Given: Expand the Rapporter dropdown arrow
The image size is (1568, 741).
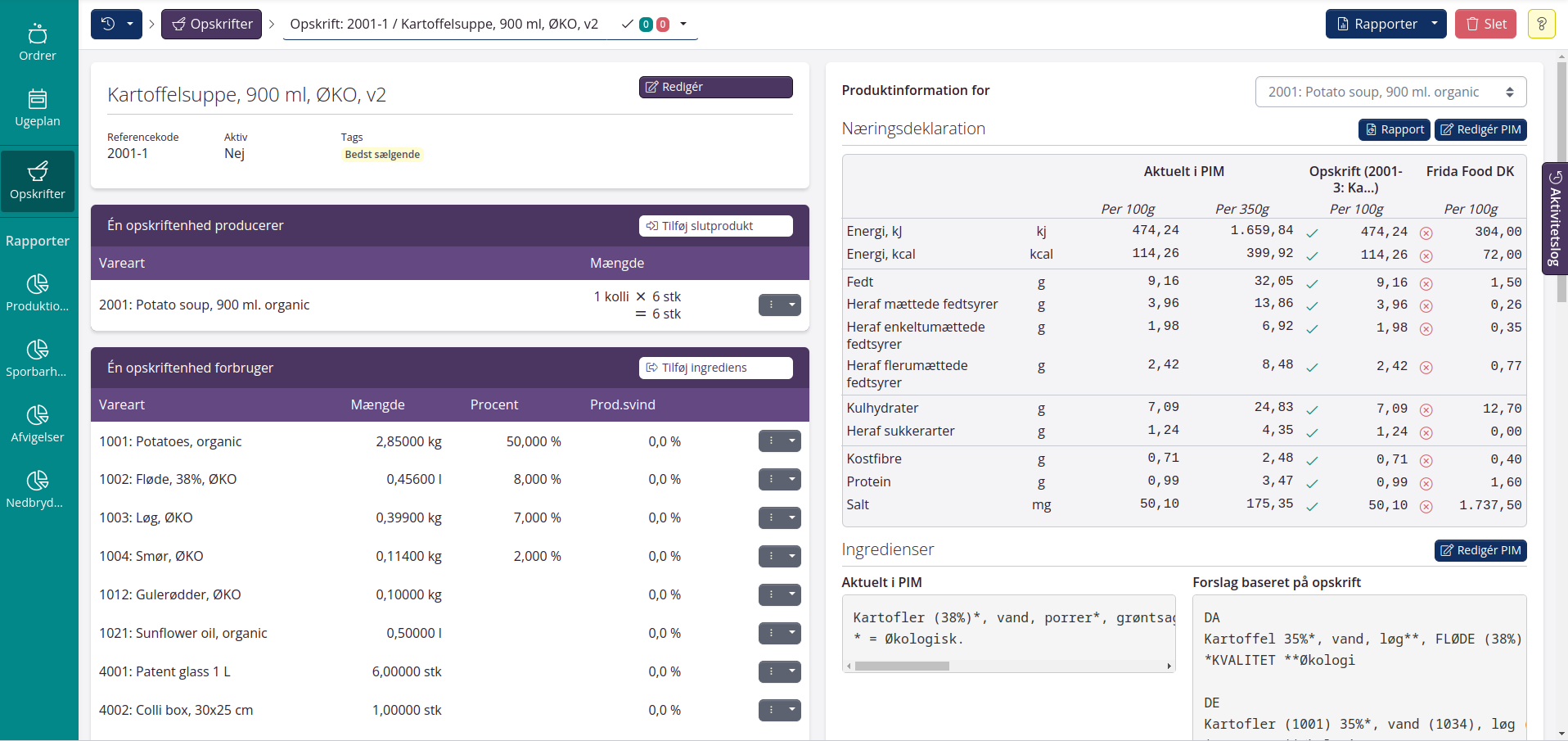Looking at the screenshot, I should (x=1435, y=25).
